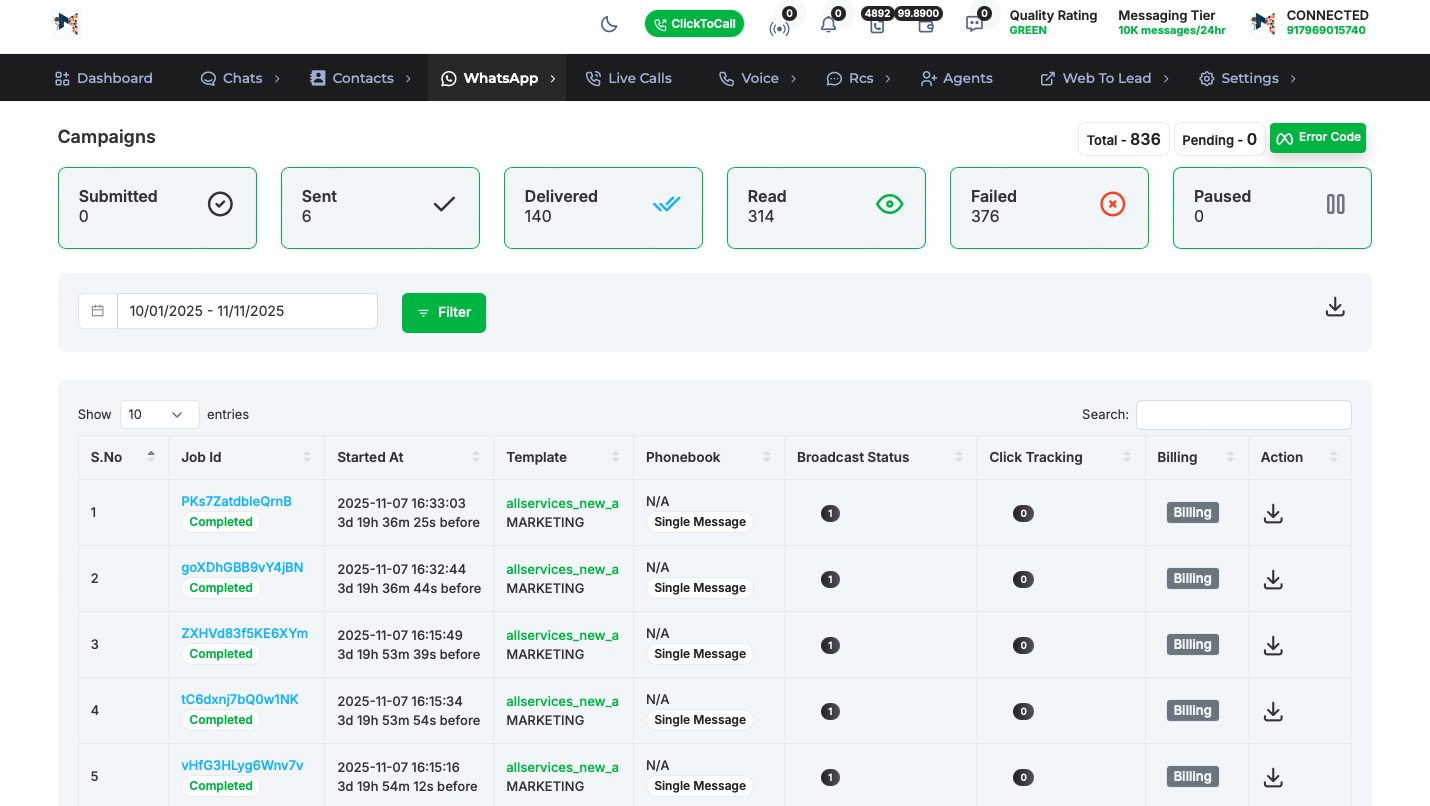Click the broadcast signal icon in header
The width and height of the screenshot is (1430, 806).
[x=779, y=26]
